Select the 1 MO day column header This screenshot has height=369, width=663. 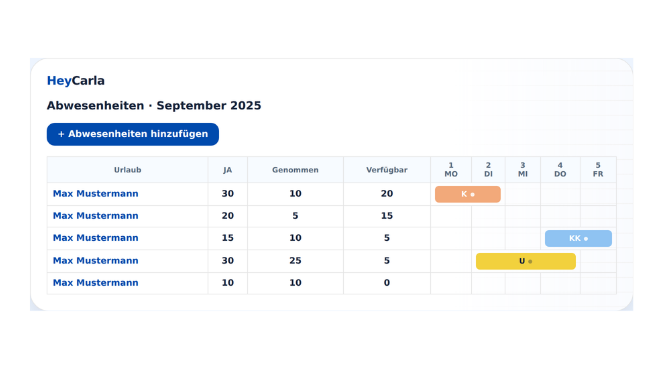(451, 170)
